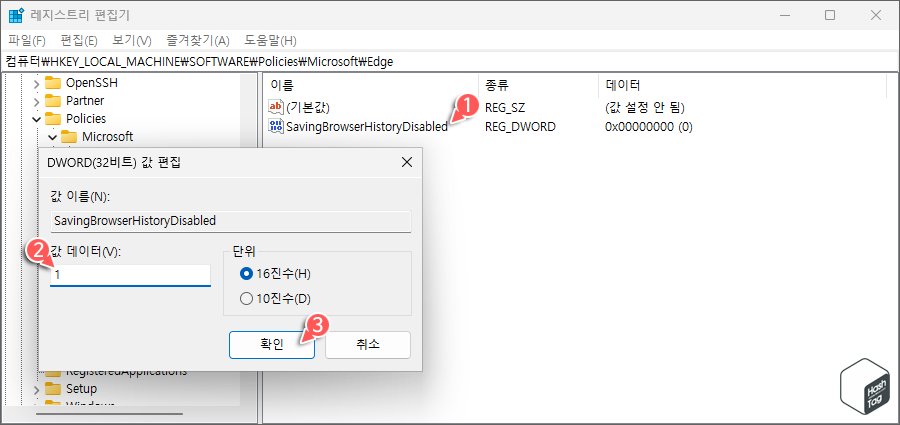Click the 0x00000000 (0) data cell
Screen dimensions: 900x425
coord(649,126)
